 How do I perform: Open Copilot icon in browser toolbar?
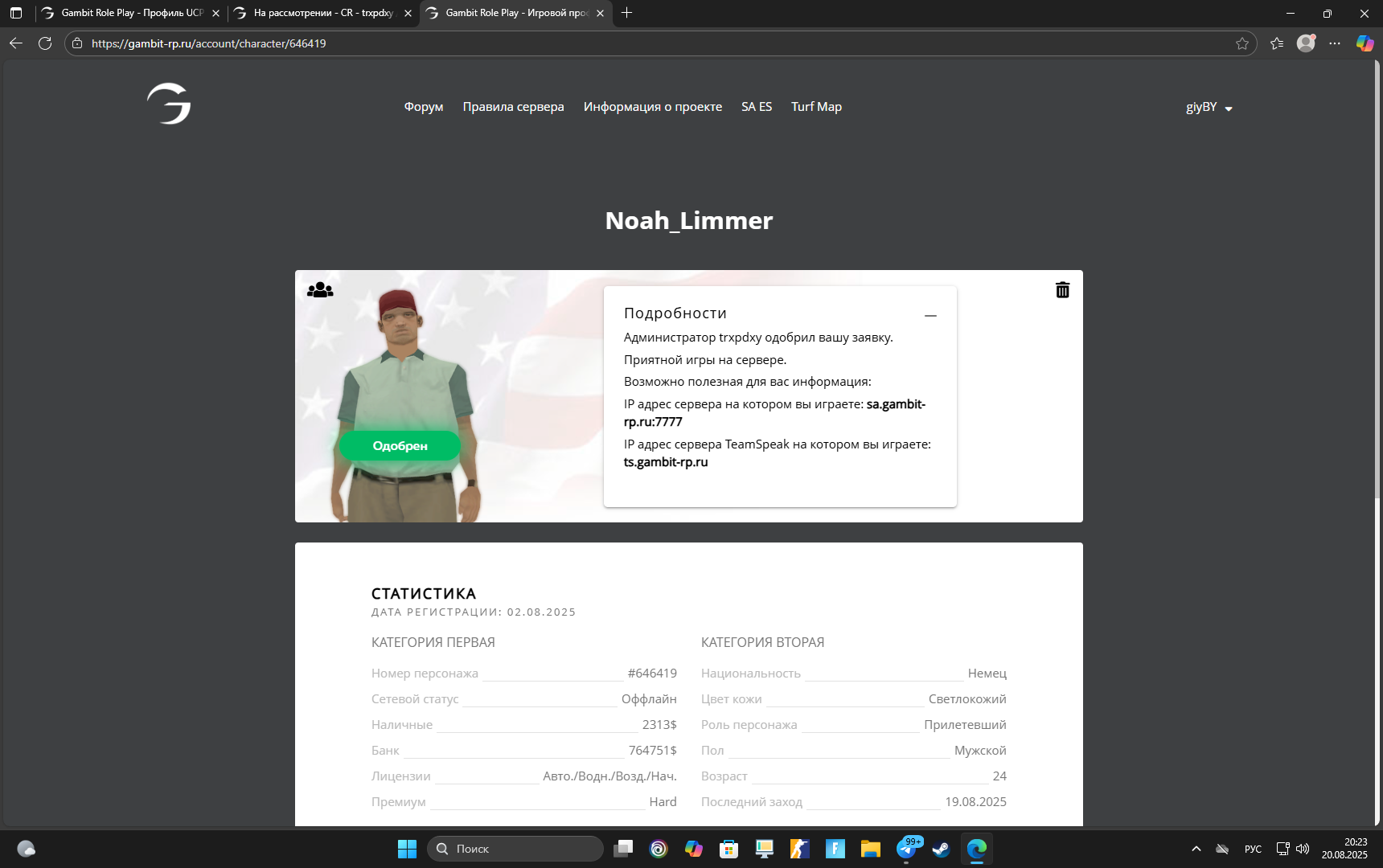1365,43
